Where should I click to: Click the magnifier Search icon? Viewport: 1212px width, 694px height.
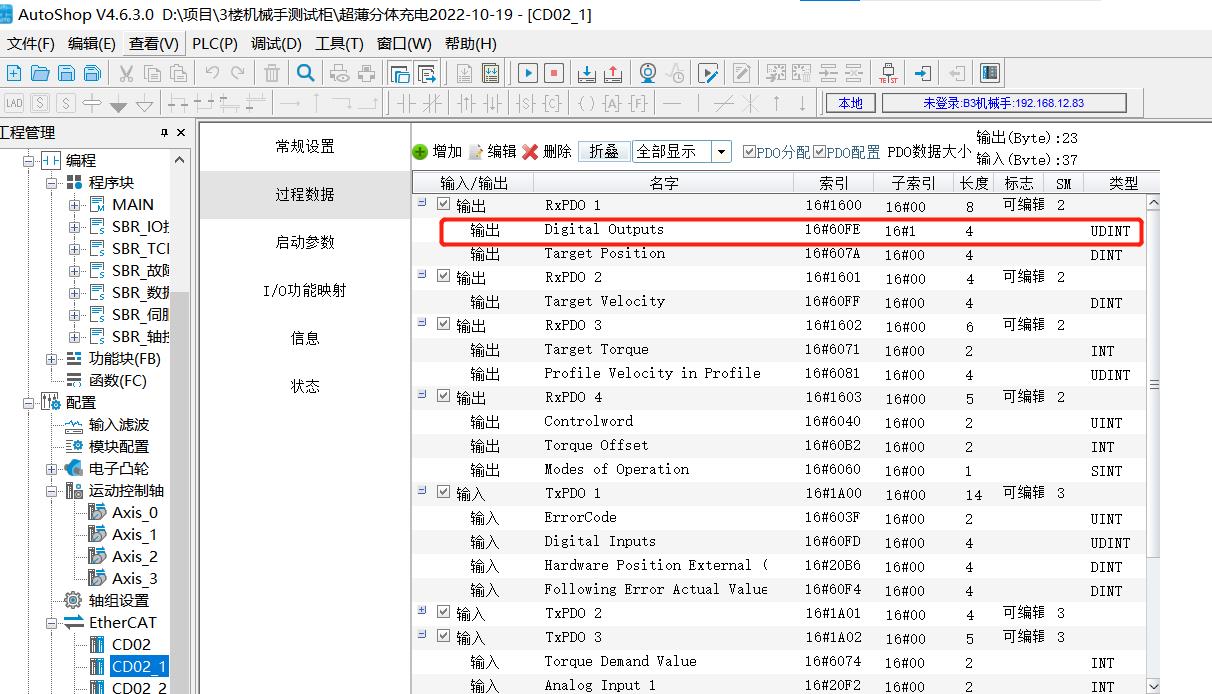(x=306, y=73)
